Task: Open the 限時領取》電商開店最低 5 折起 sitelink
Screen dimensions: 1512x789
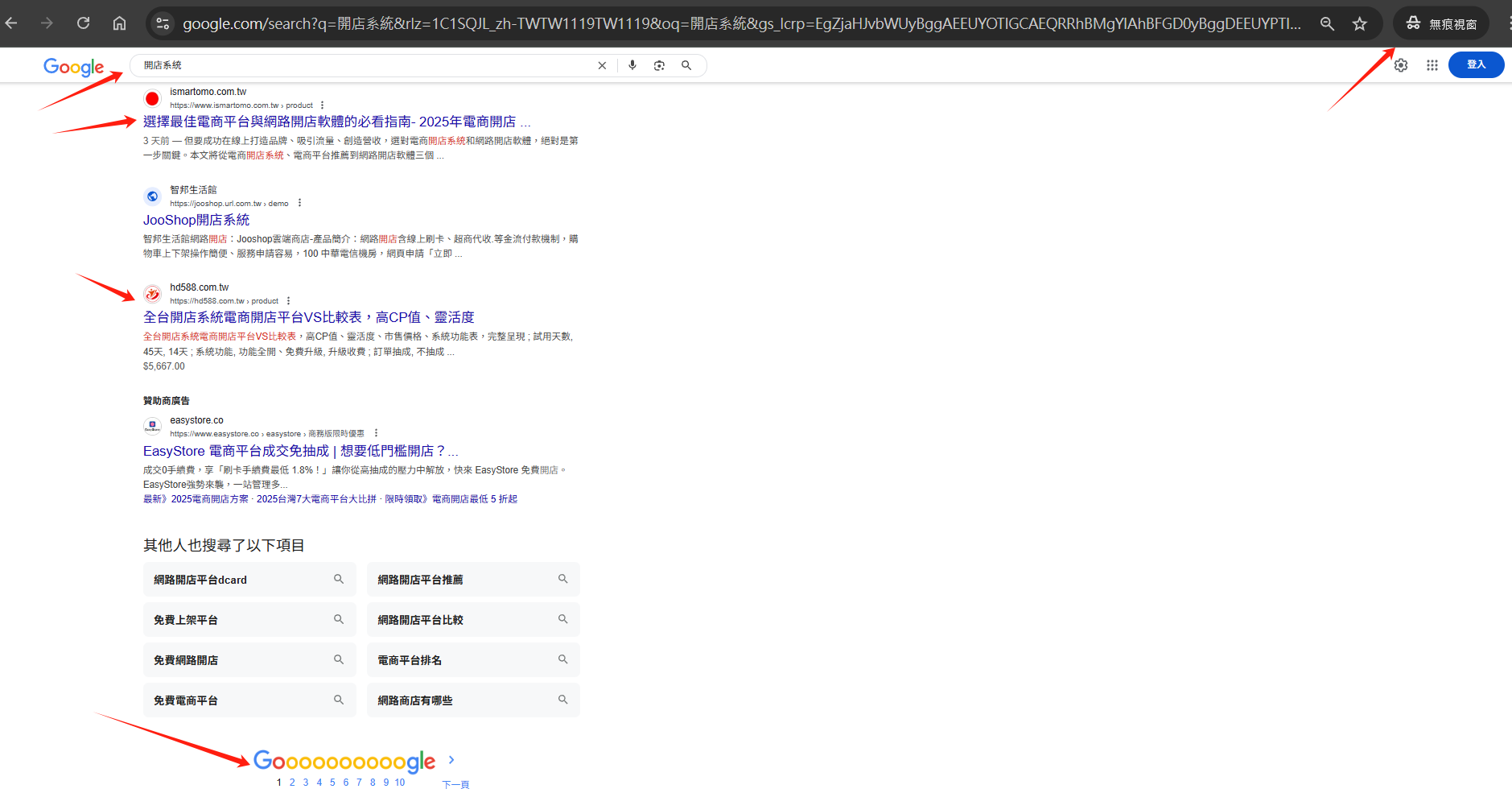Action: coord(451,499)
